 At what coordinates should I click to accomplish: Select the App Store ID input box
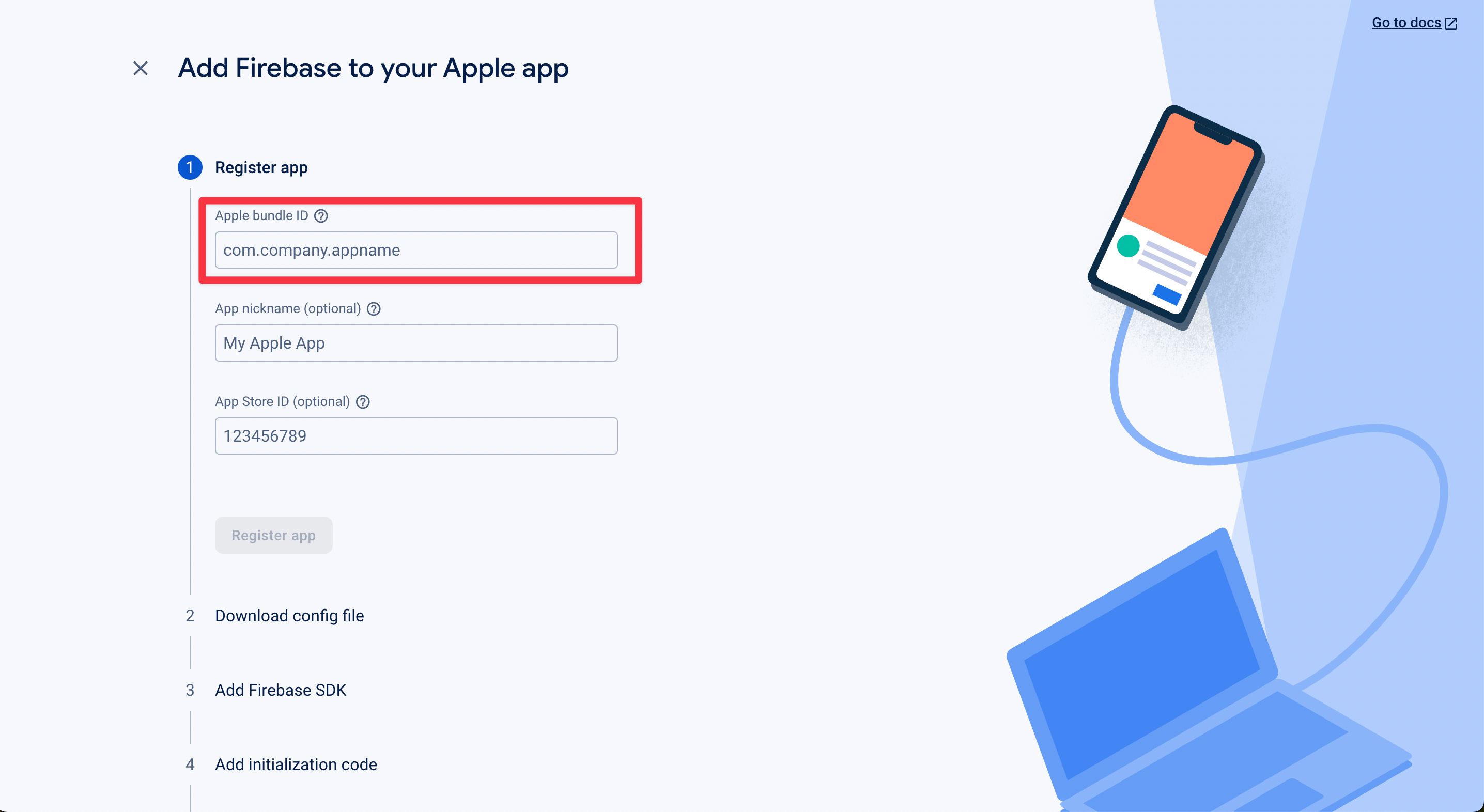[x=416, y=436]
